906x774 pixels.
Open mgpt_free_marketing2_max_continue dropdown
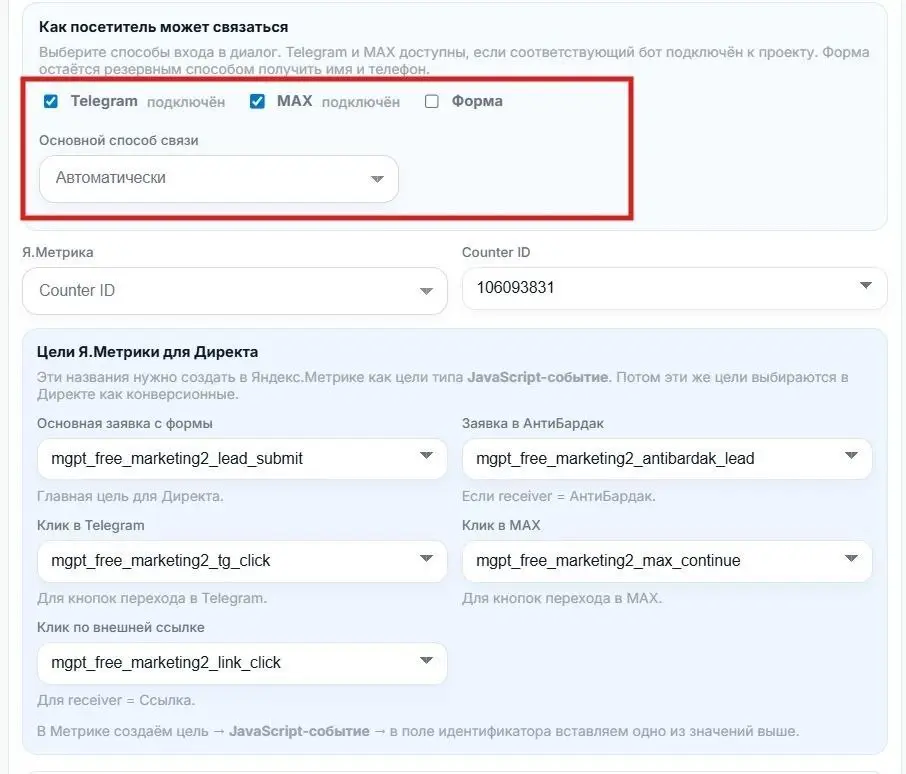[667, 561]
